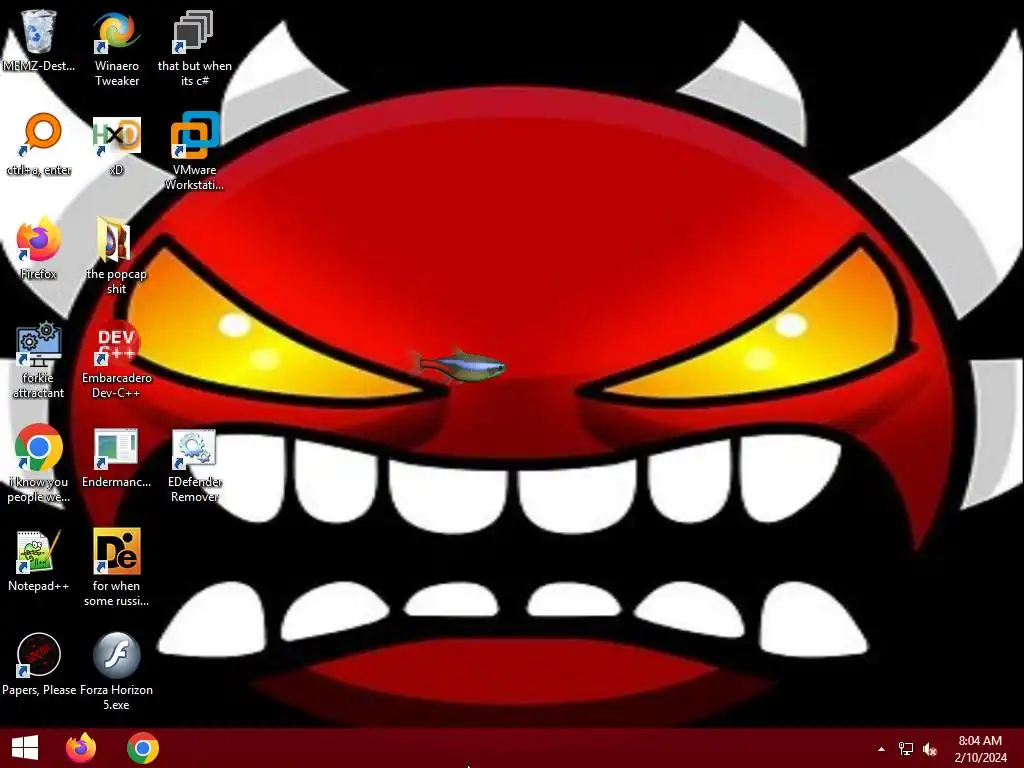Image resolution: width=1024 pixels, height=768 pixels.
Task: Click the muted volume tray icon
Action: 930,749
